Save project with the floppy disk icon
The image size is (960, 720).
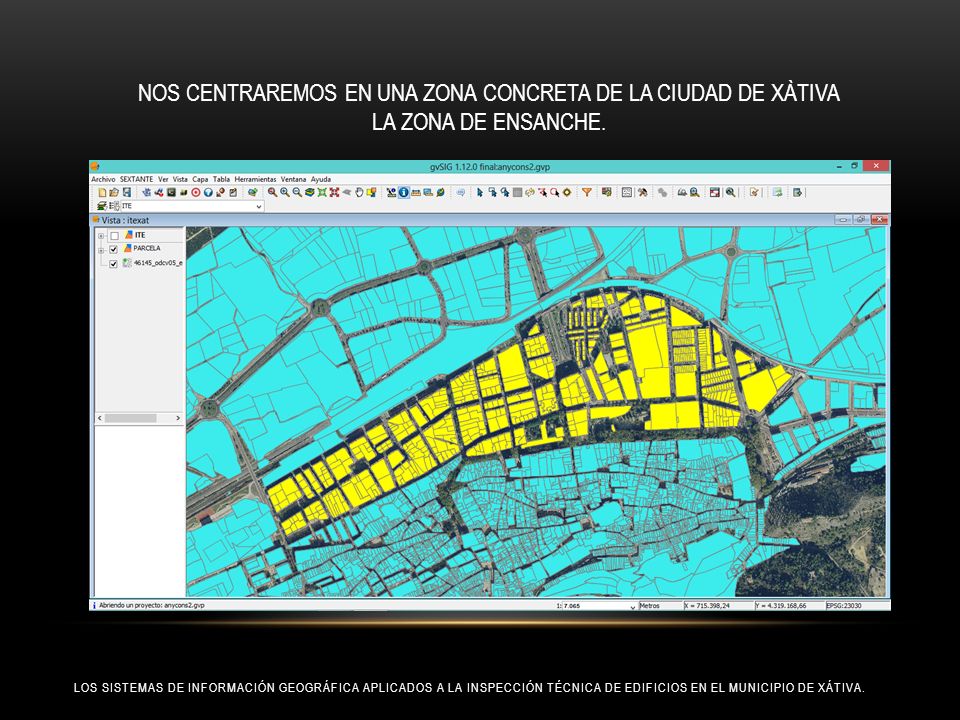point(127,192)
